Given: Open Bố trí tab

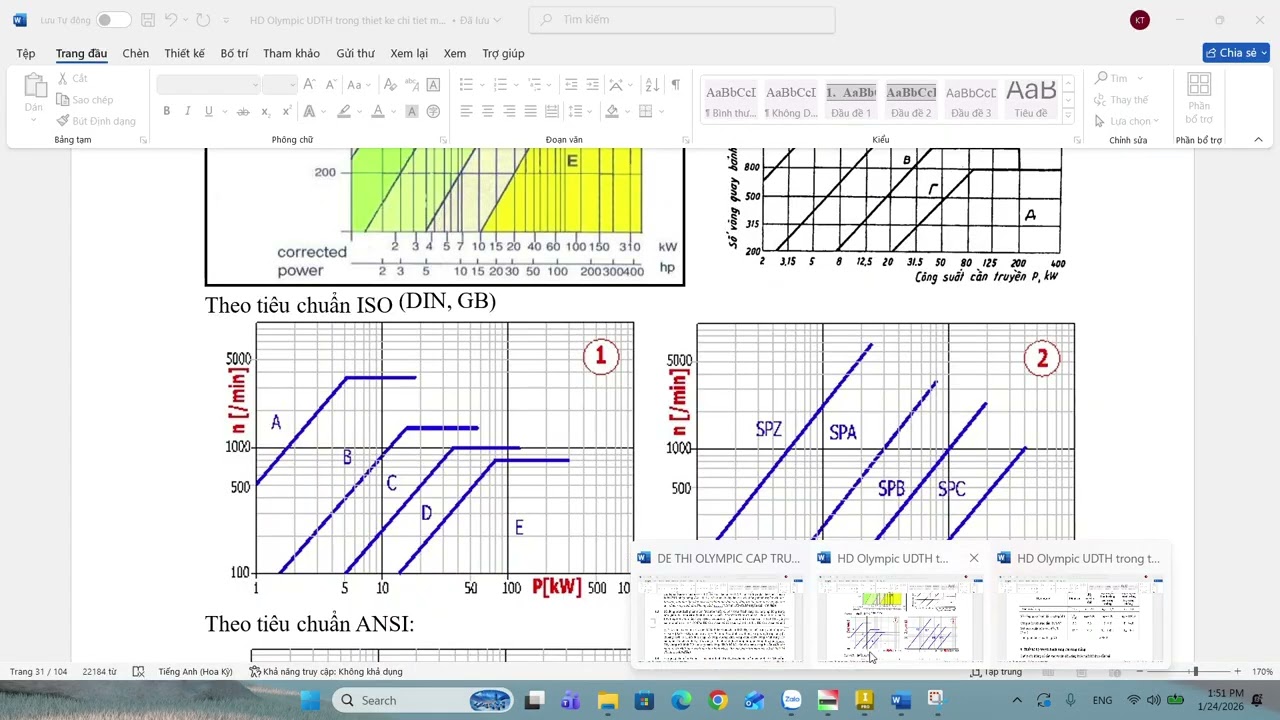Looking at the screenshot, I should tap(234, 53).
